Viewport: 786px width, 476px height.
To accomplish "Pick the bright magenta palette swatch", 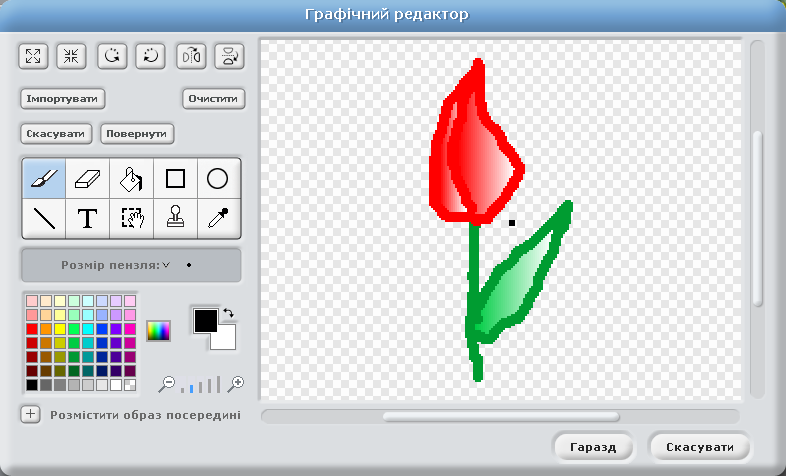I will pos(130,329).
